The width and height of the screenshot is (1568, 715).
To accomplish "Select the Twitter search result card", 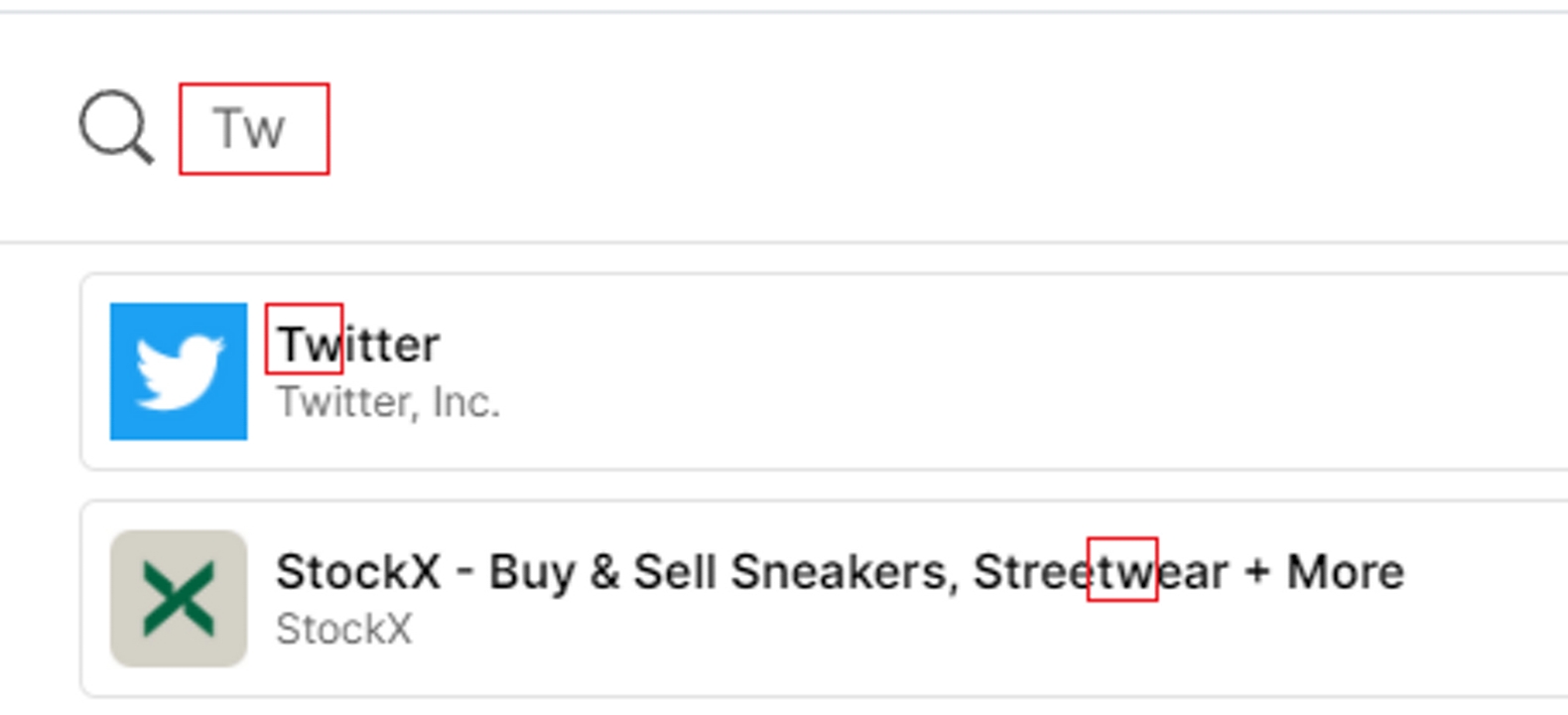I will tap(893, 371).
